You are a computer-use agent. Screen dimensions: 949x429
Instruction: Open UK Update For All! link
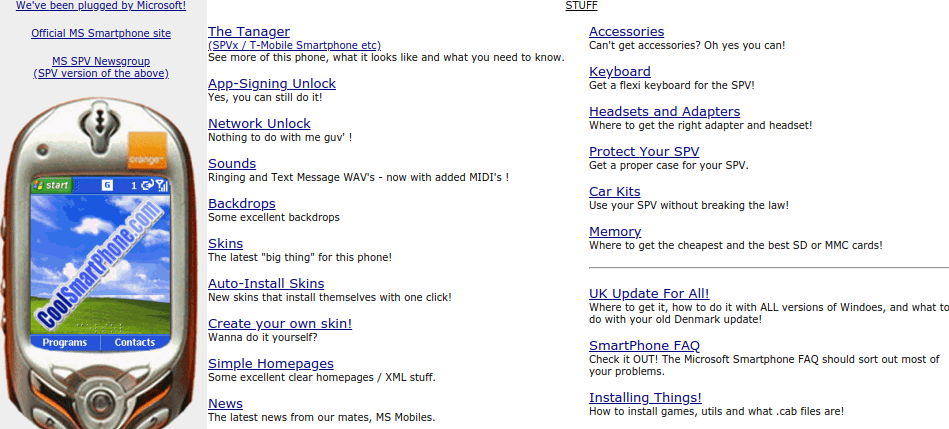click(x=649, y=293)
